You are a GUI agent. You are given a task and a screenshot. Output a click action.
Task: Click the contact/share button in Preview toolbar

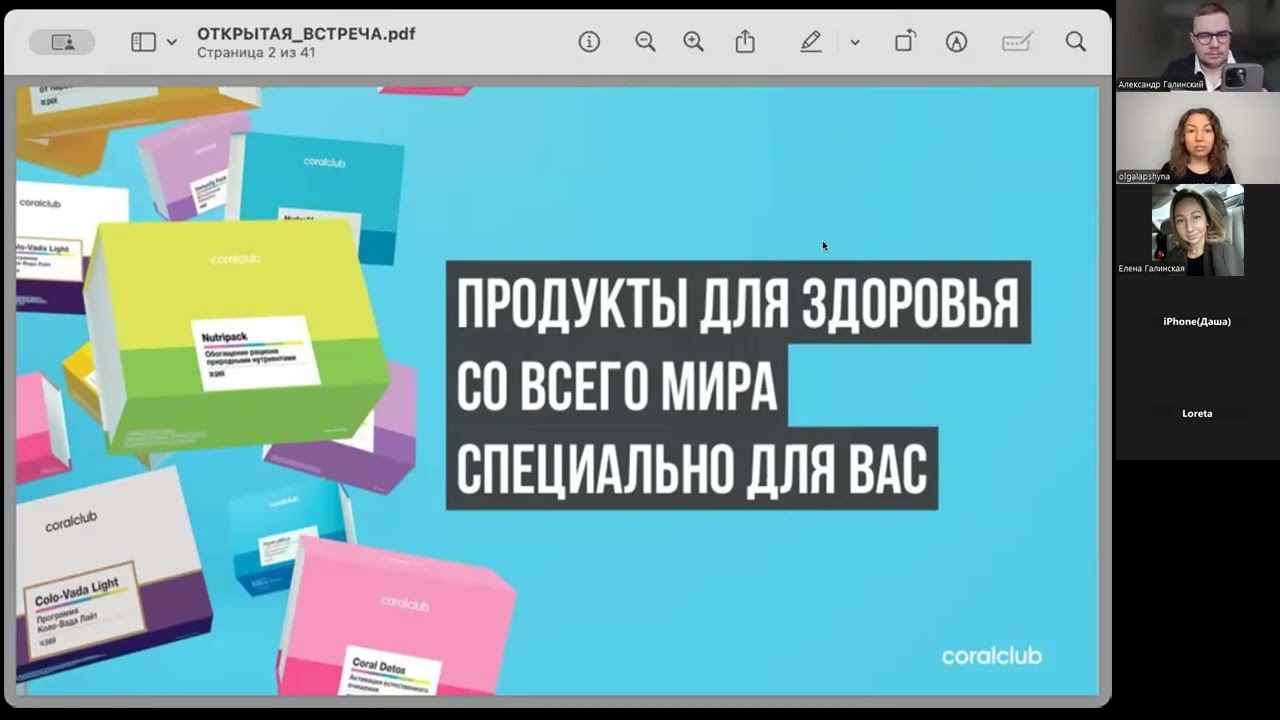click(x=62, y=42)
